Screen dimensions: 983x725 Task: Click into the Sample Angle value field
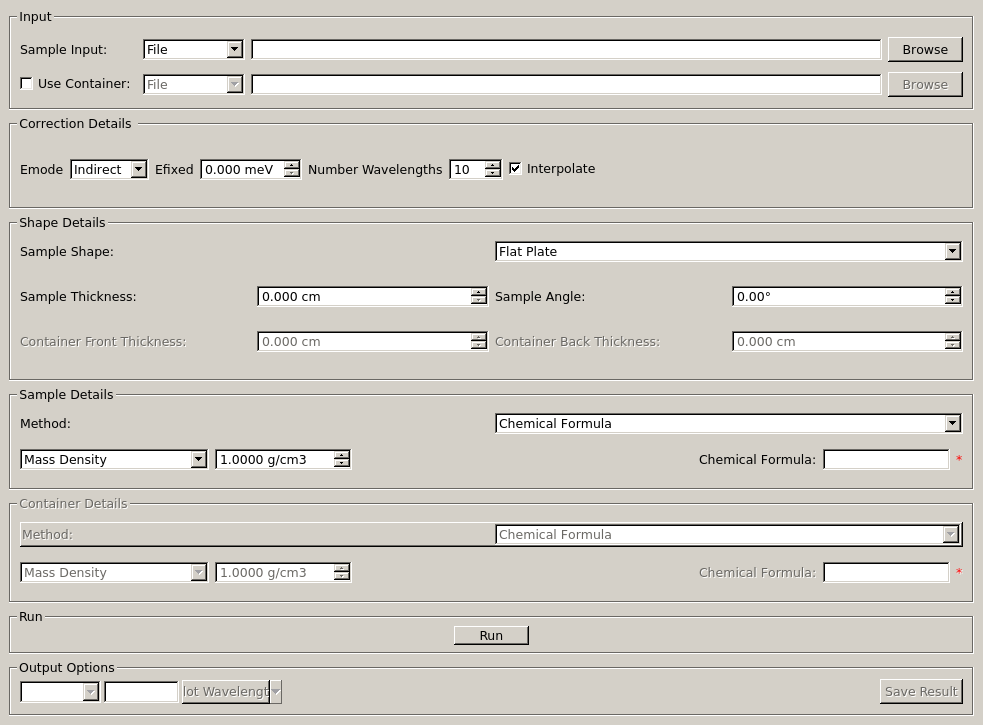(838, 297)
